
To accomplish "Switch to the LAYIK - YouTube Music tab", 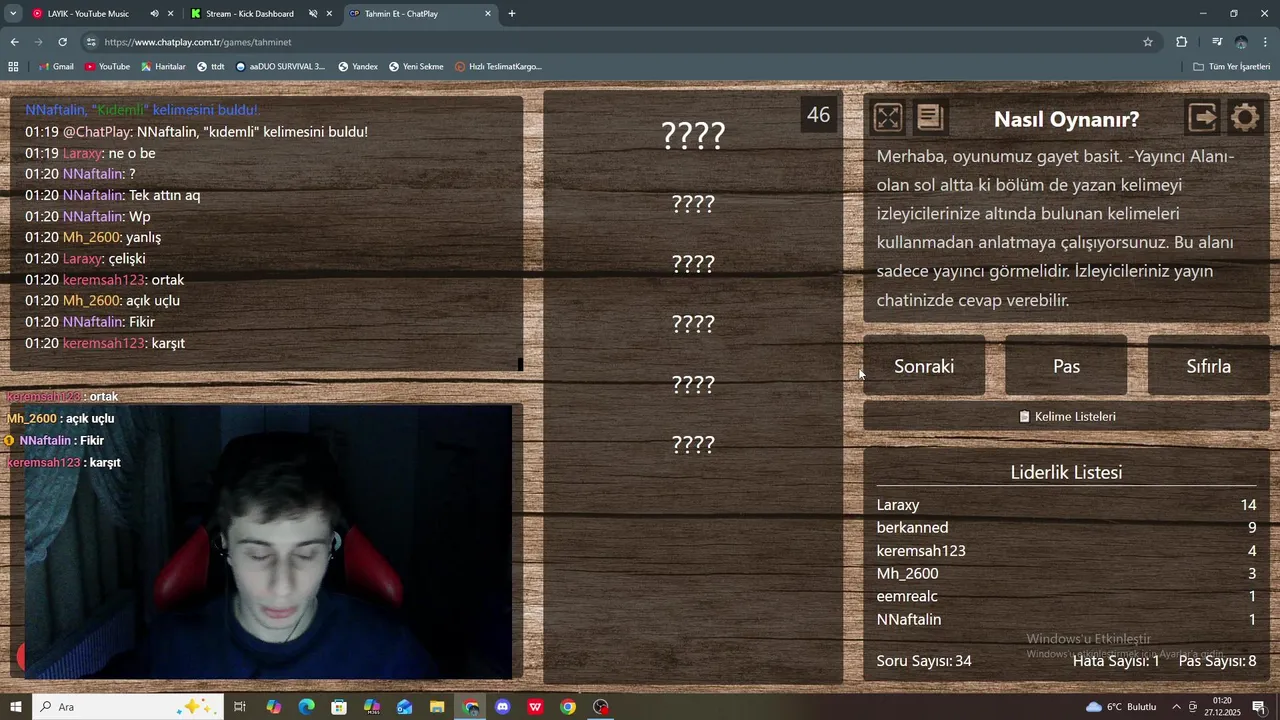I will click(x=88, y=14).
